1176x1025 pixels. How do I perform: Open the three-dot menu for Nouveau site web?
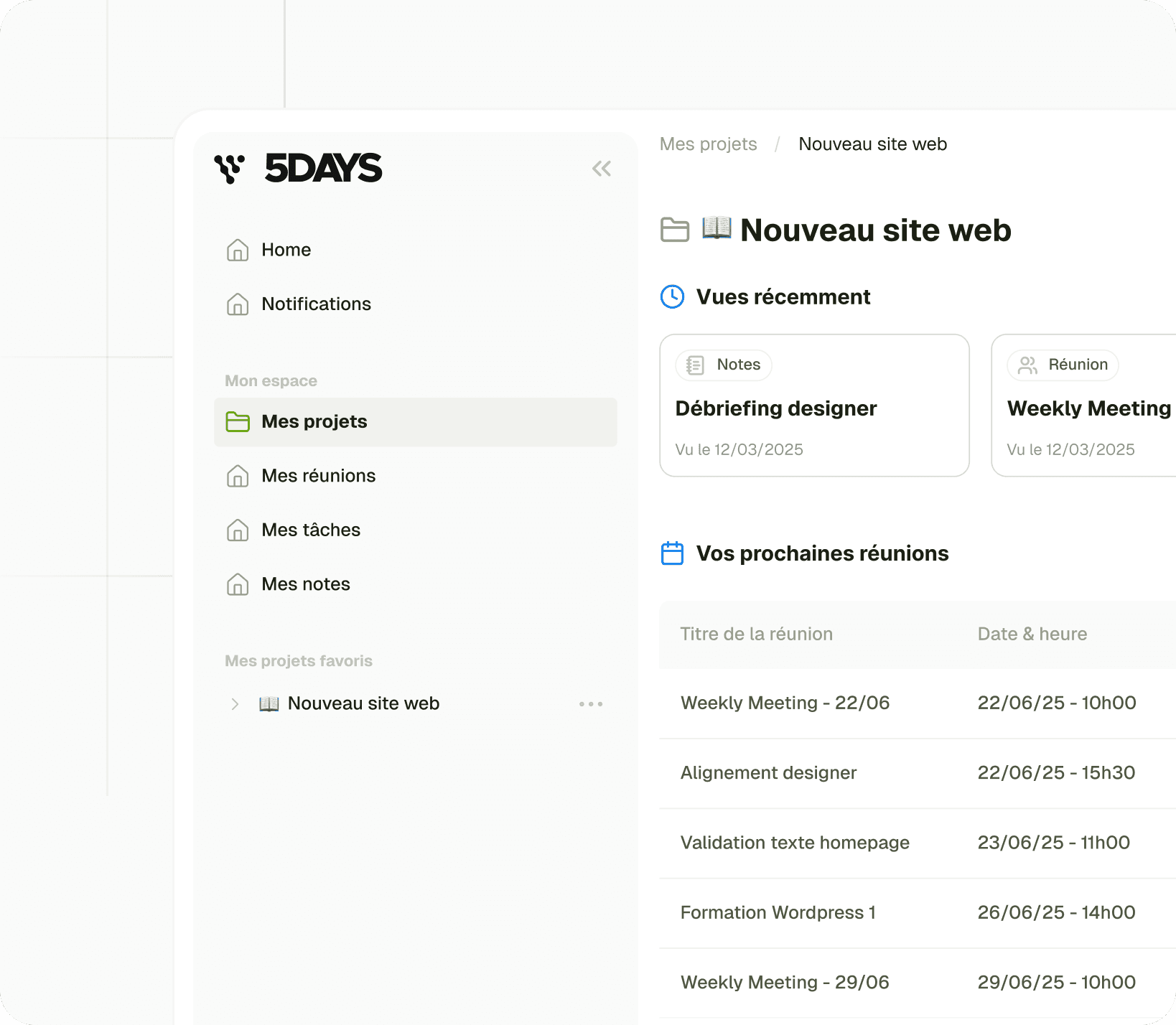[x=590, y=703]
